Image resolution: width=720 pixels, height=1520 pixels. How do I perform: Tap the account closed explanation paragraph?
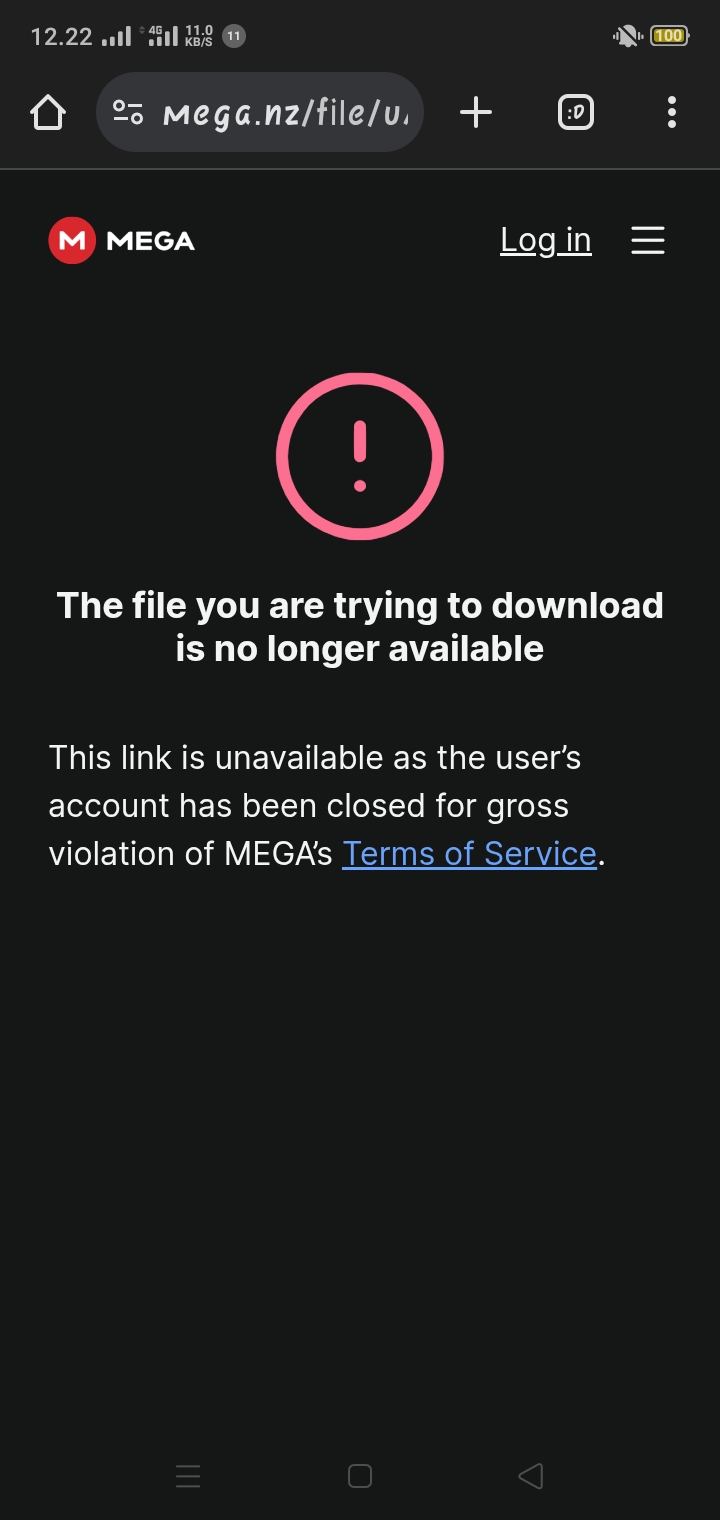[328, 805]
